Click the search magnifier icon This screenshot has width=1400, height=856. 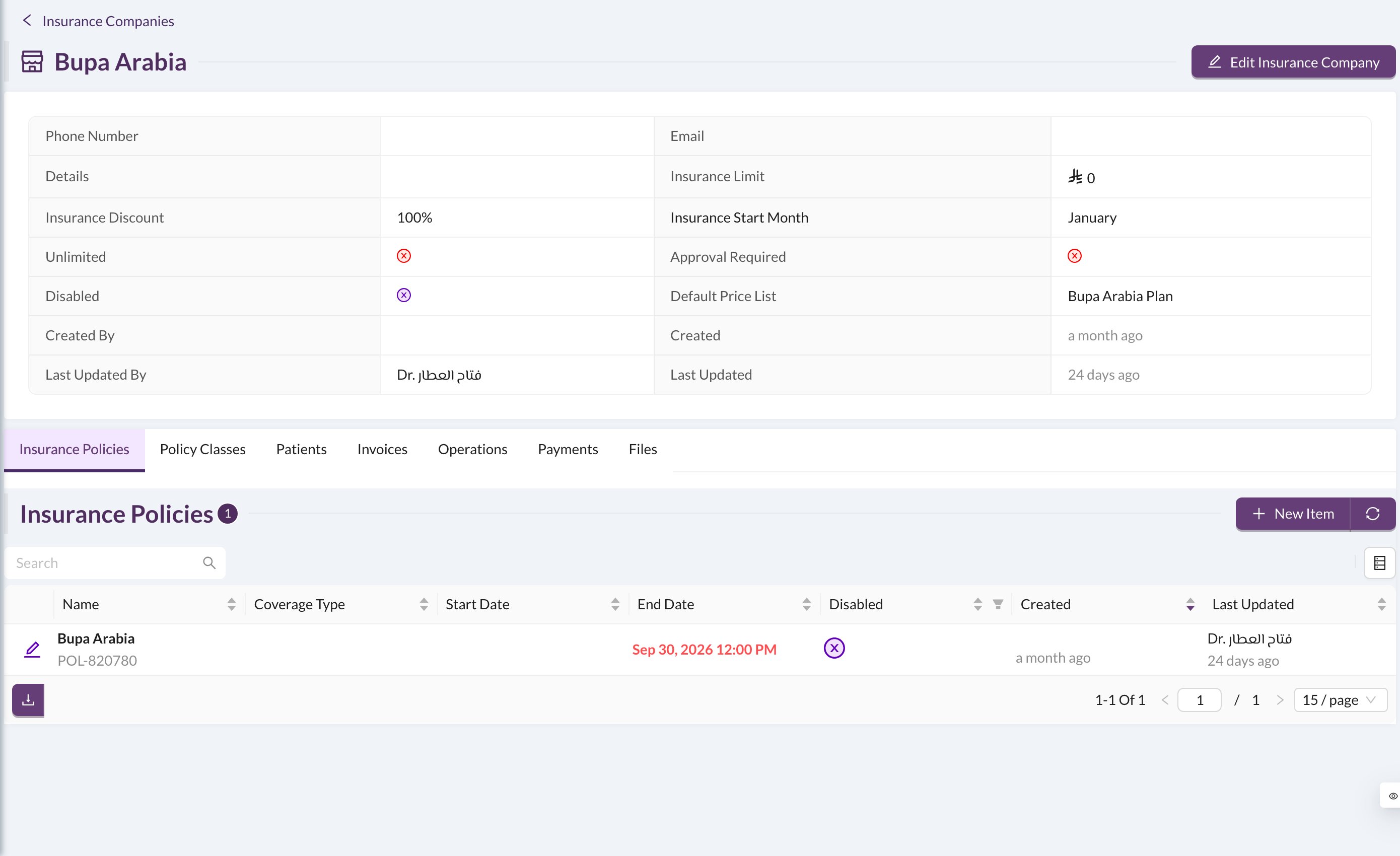click(x=209, y=563)
